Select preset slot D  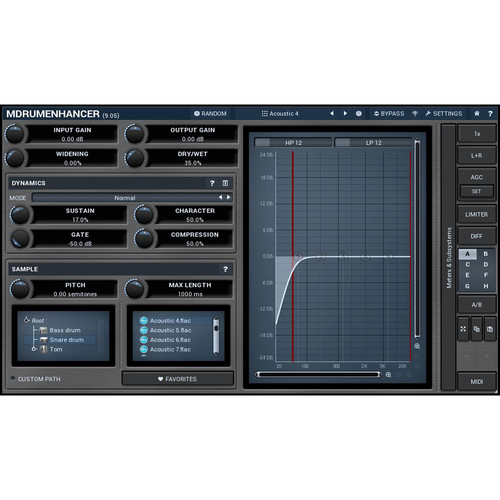point(486,265)
